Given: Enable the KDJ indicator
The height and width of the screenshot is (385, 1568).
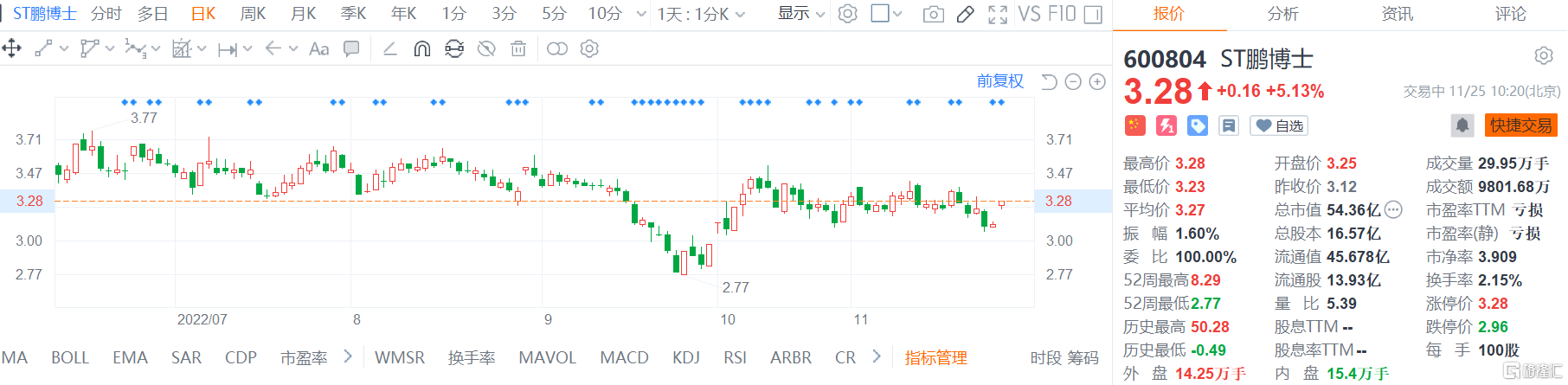Looking at the screenshot, I should (x=686, y=357).
